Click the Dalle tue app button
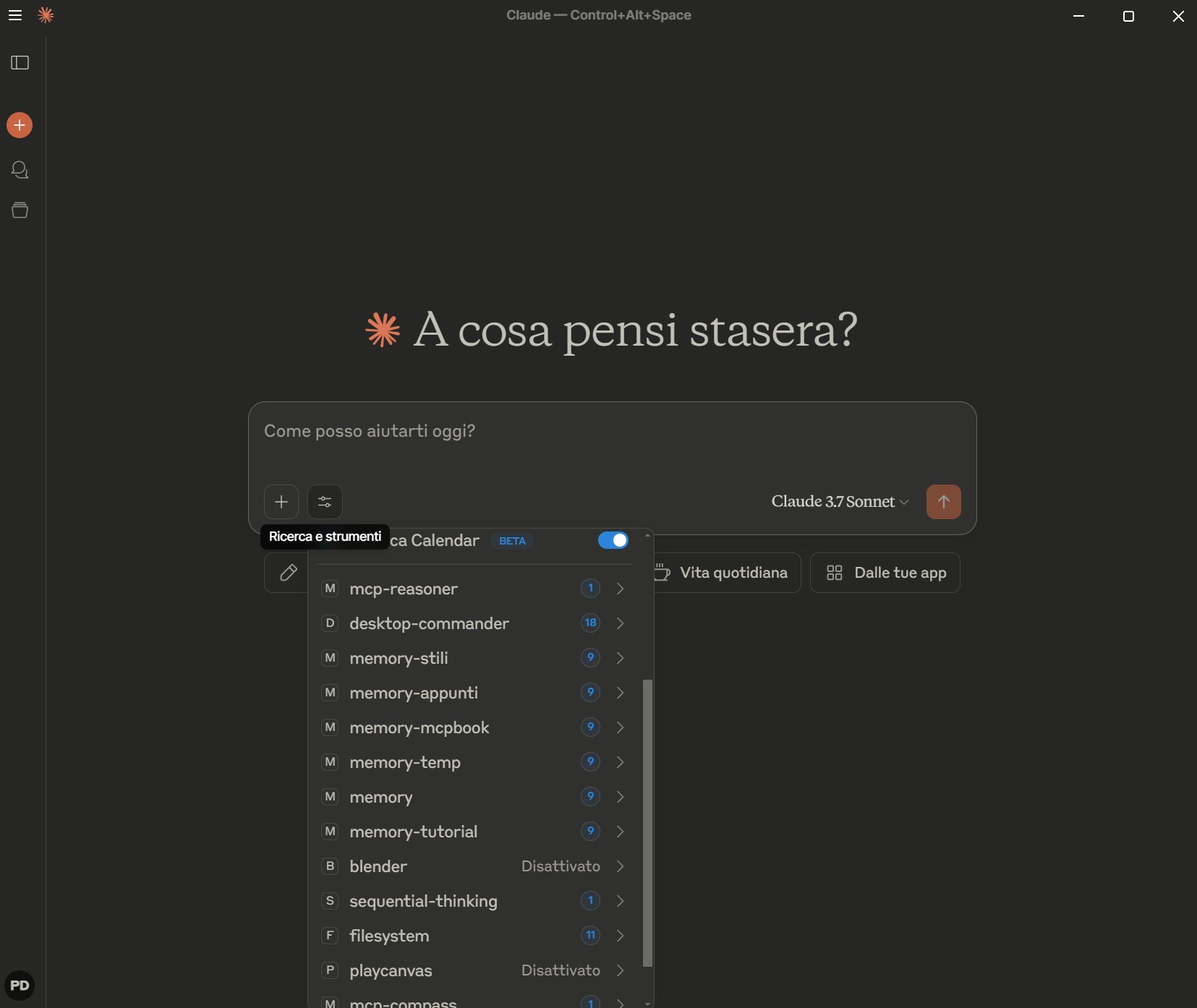 pyautogui.click(x=885, y=573)
